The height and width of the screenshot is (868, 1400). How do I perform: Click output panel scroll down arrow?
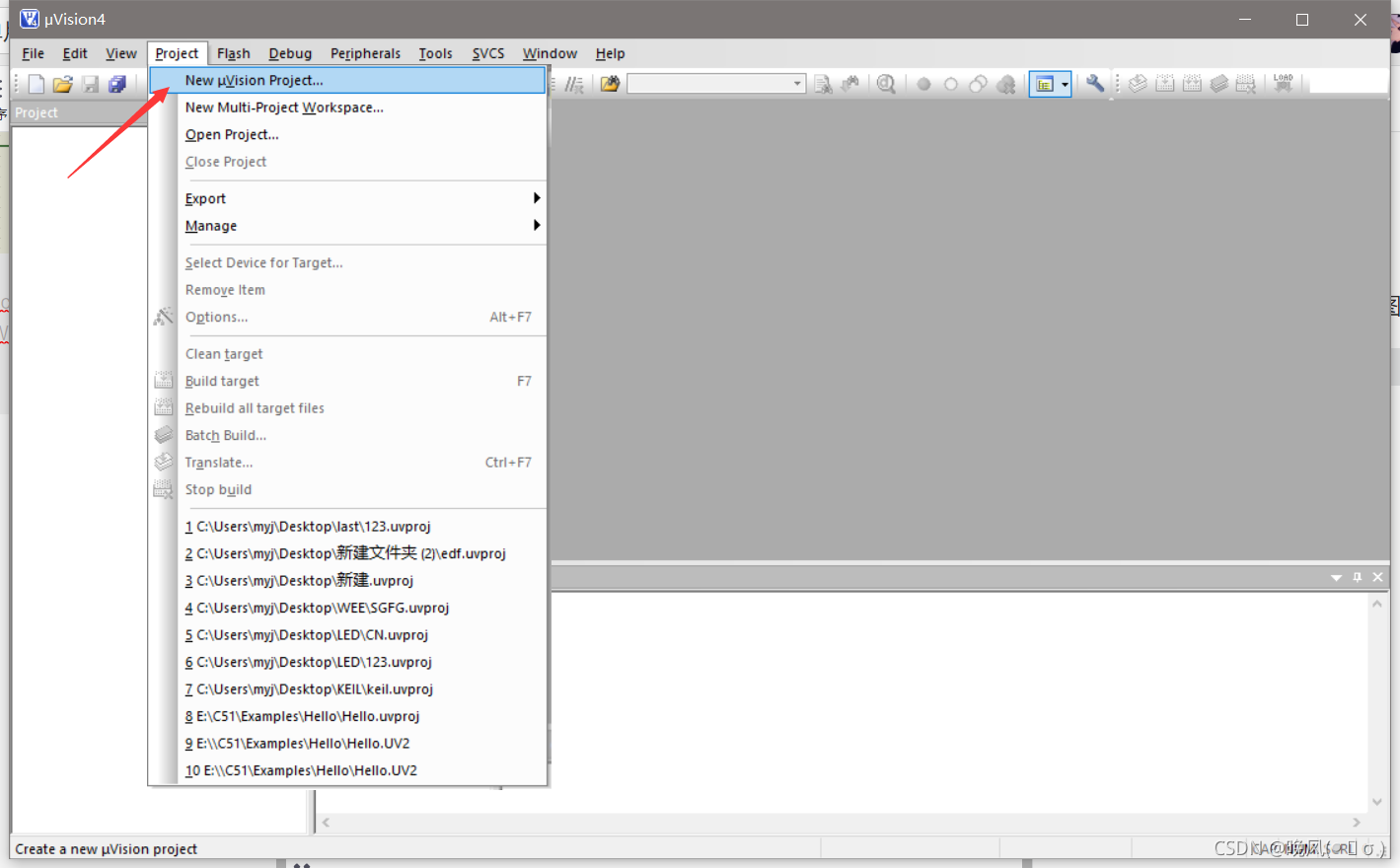1377,803
